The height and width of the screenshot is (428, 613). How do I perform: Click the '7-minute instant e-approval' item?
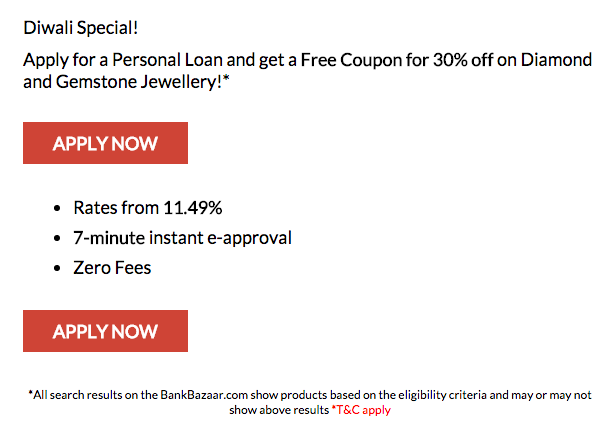coord(182,238)
